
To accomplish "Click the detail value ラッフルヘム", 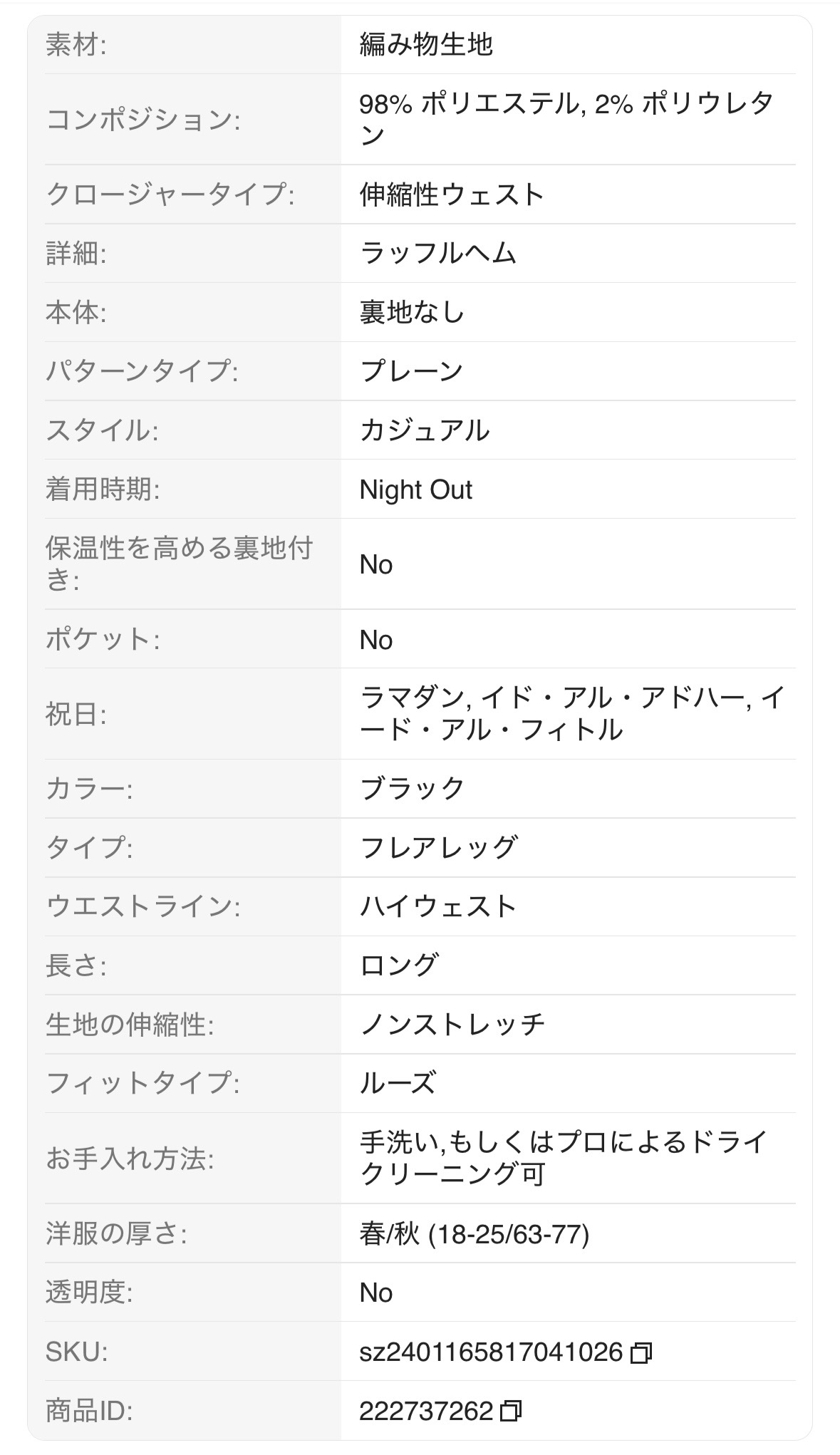I will click(438, 254).
